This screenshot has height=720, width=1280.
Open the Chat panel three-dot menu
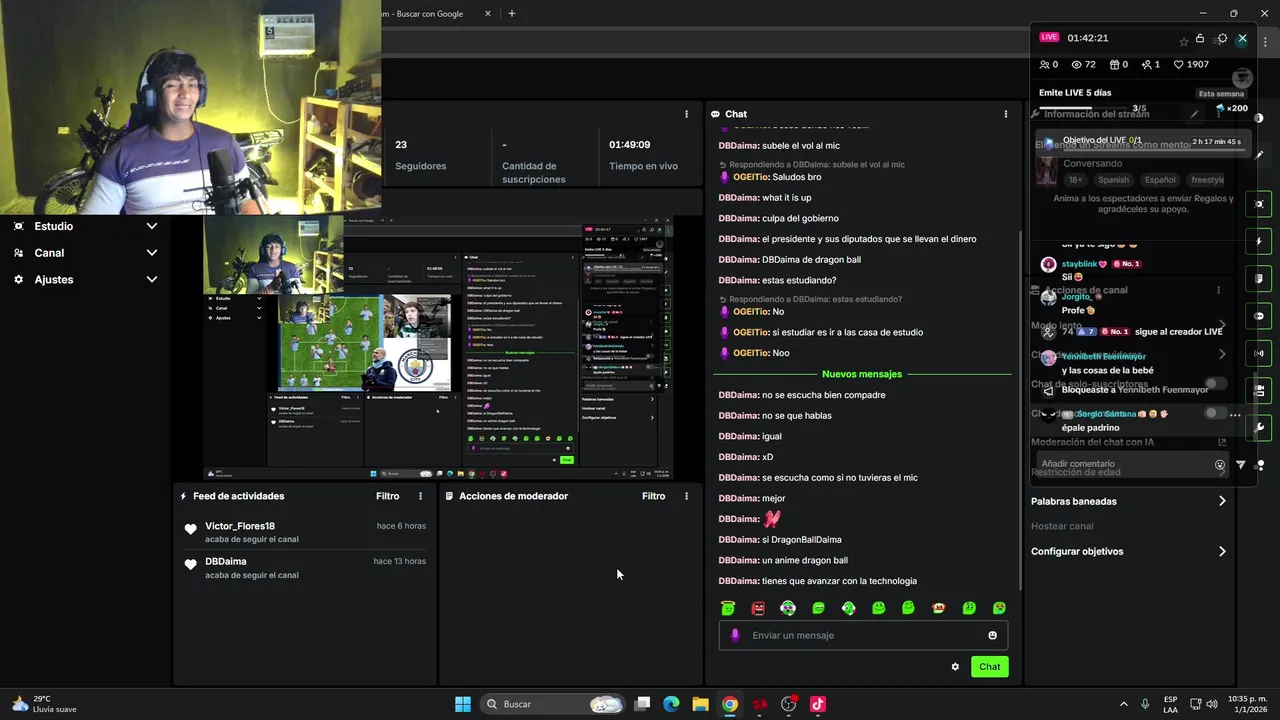(1005, 114)
